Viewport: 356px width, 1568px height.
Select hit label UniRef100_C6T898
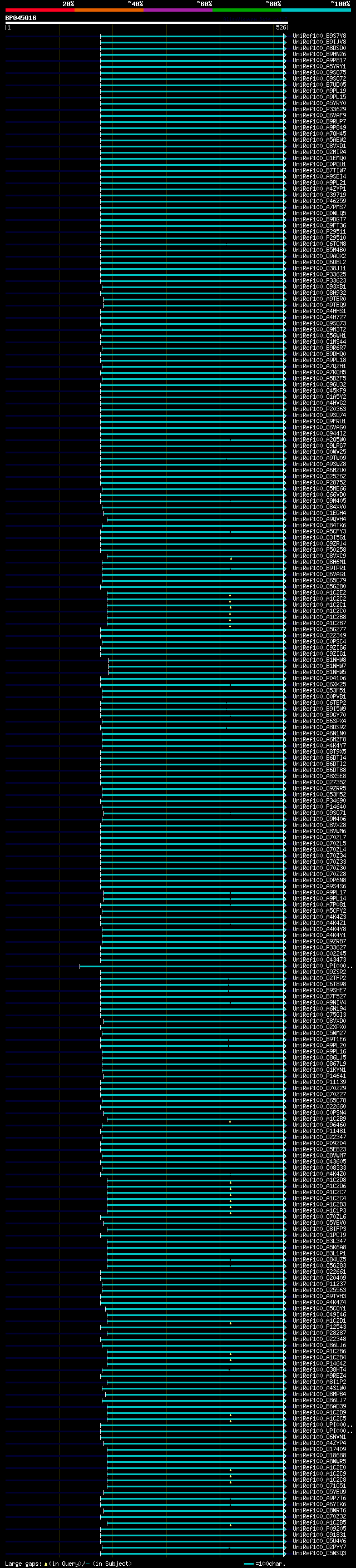point(319,983)
